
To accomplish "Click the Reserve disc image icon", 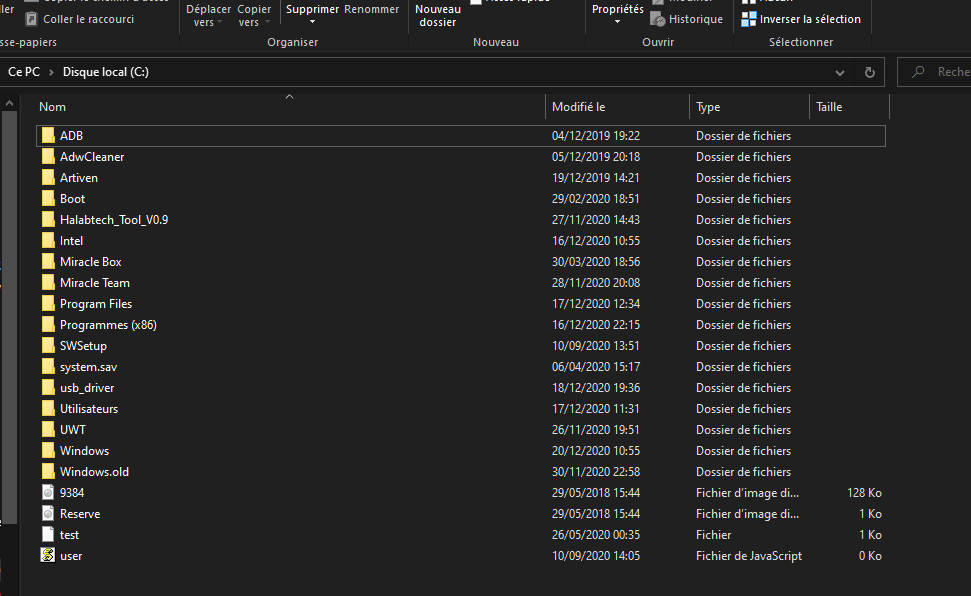I will coord(48,514).
